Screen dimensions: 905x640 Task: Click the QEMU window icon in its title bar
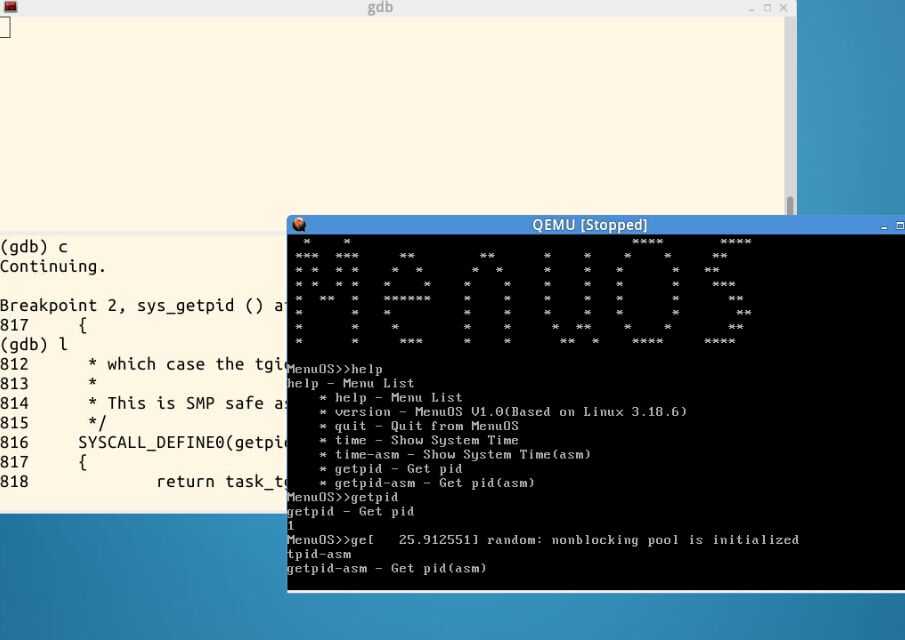click(x=299, y=224)
